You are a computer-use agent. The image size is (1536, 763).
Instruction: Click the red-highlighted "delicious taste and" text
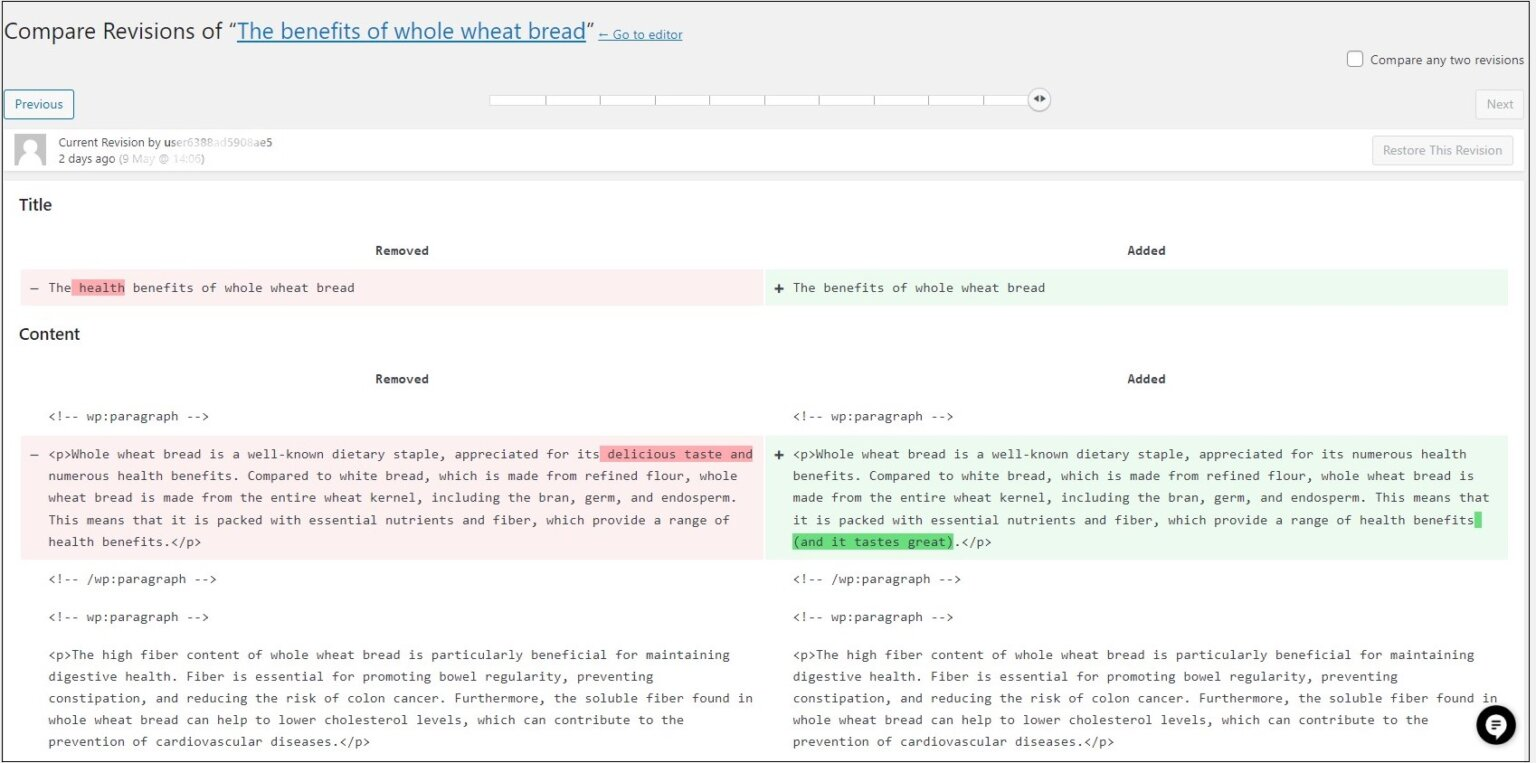678,454
